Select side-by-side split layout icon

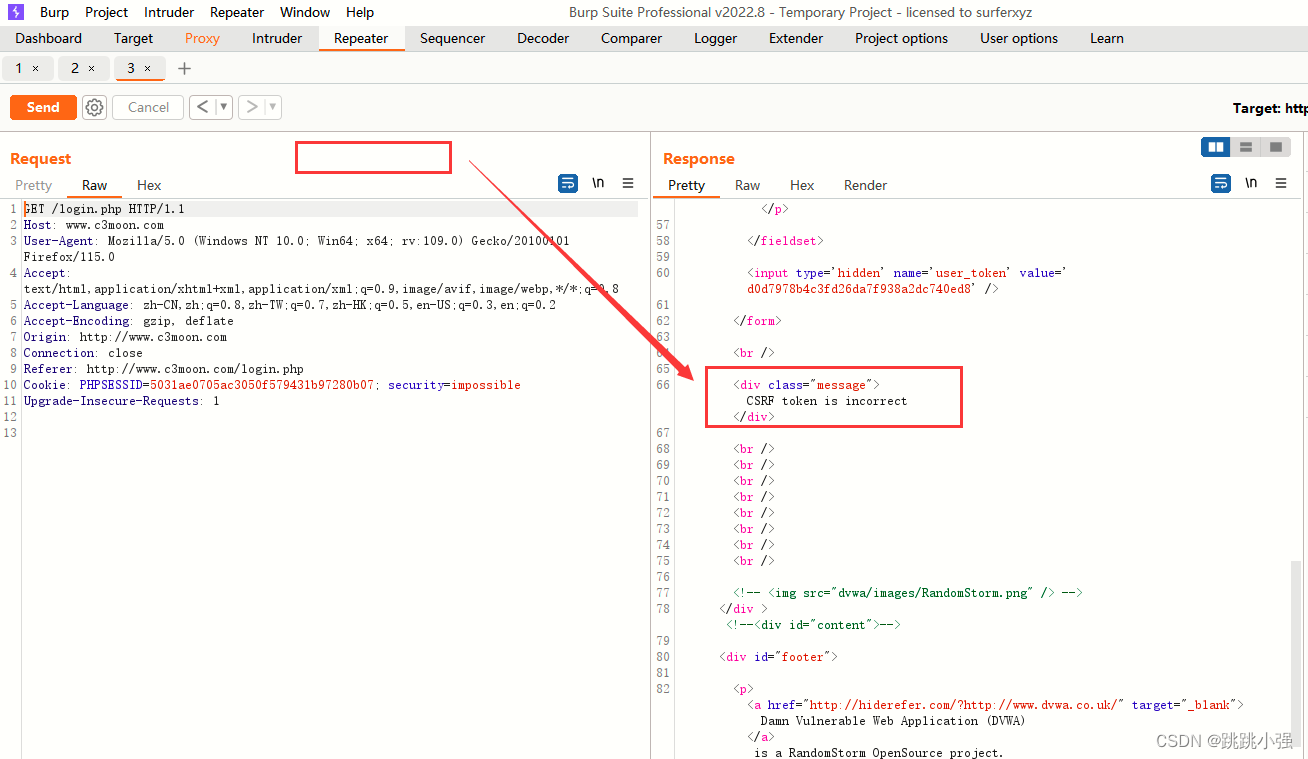click(x=1216, y=147)
